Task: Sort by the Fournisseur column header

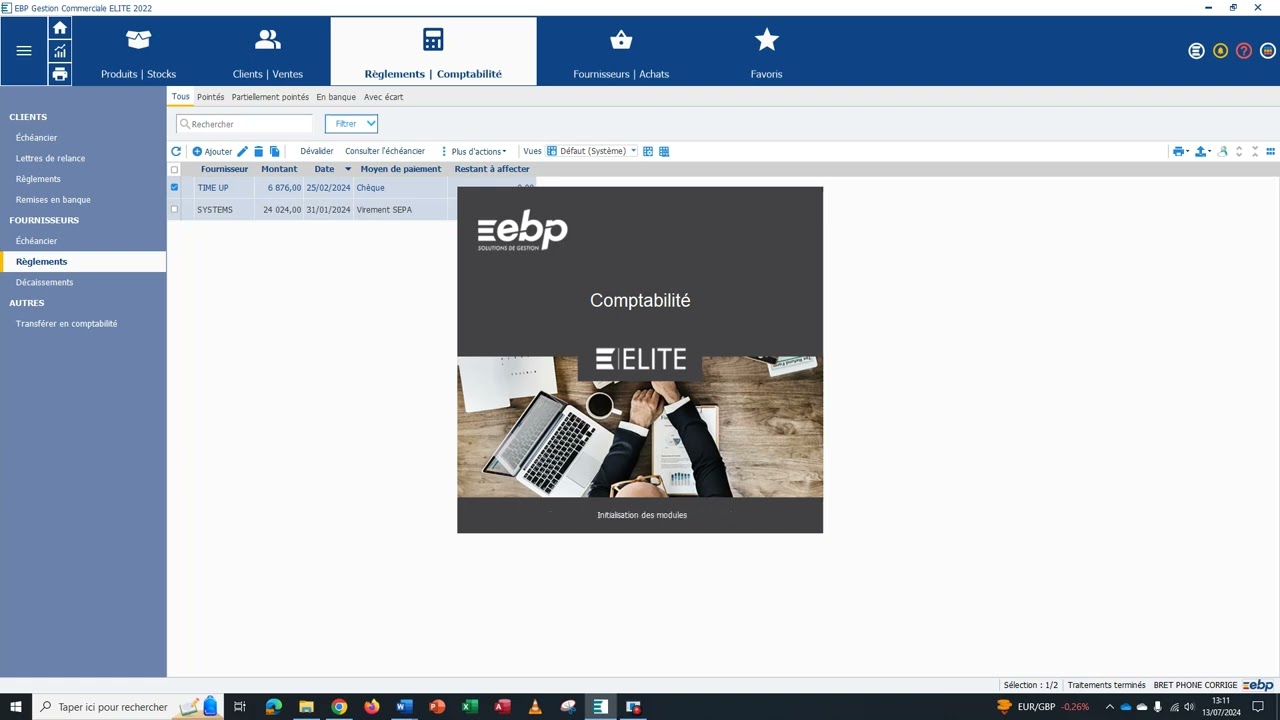Action: coord(224,169)
